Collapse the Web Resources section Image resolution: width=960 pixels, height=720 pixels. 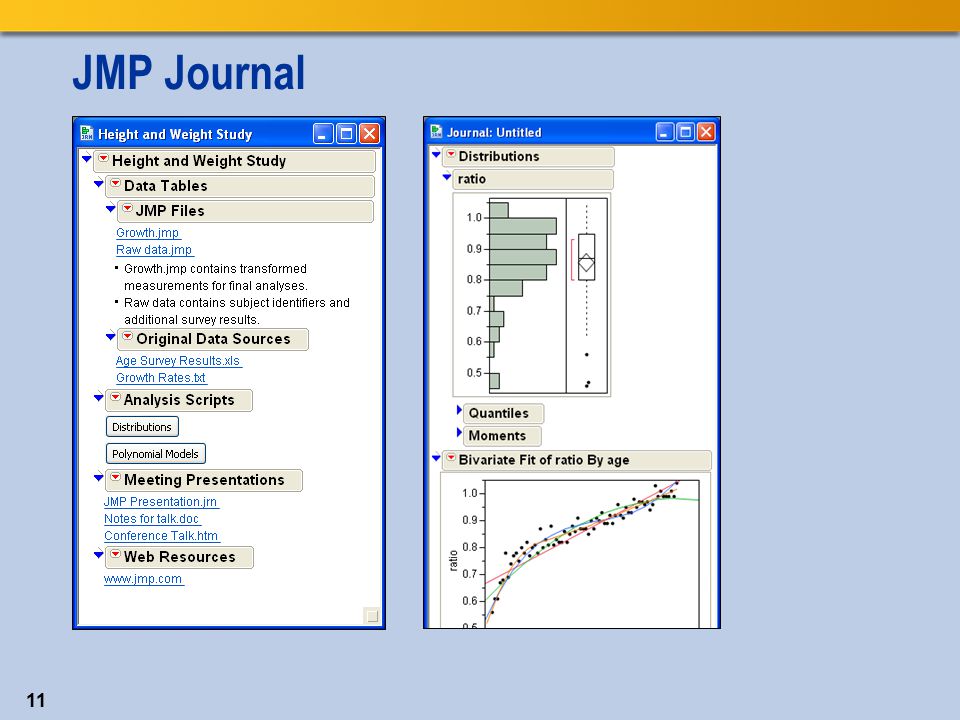[x=99, y=555]
